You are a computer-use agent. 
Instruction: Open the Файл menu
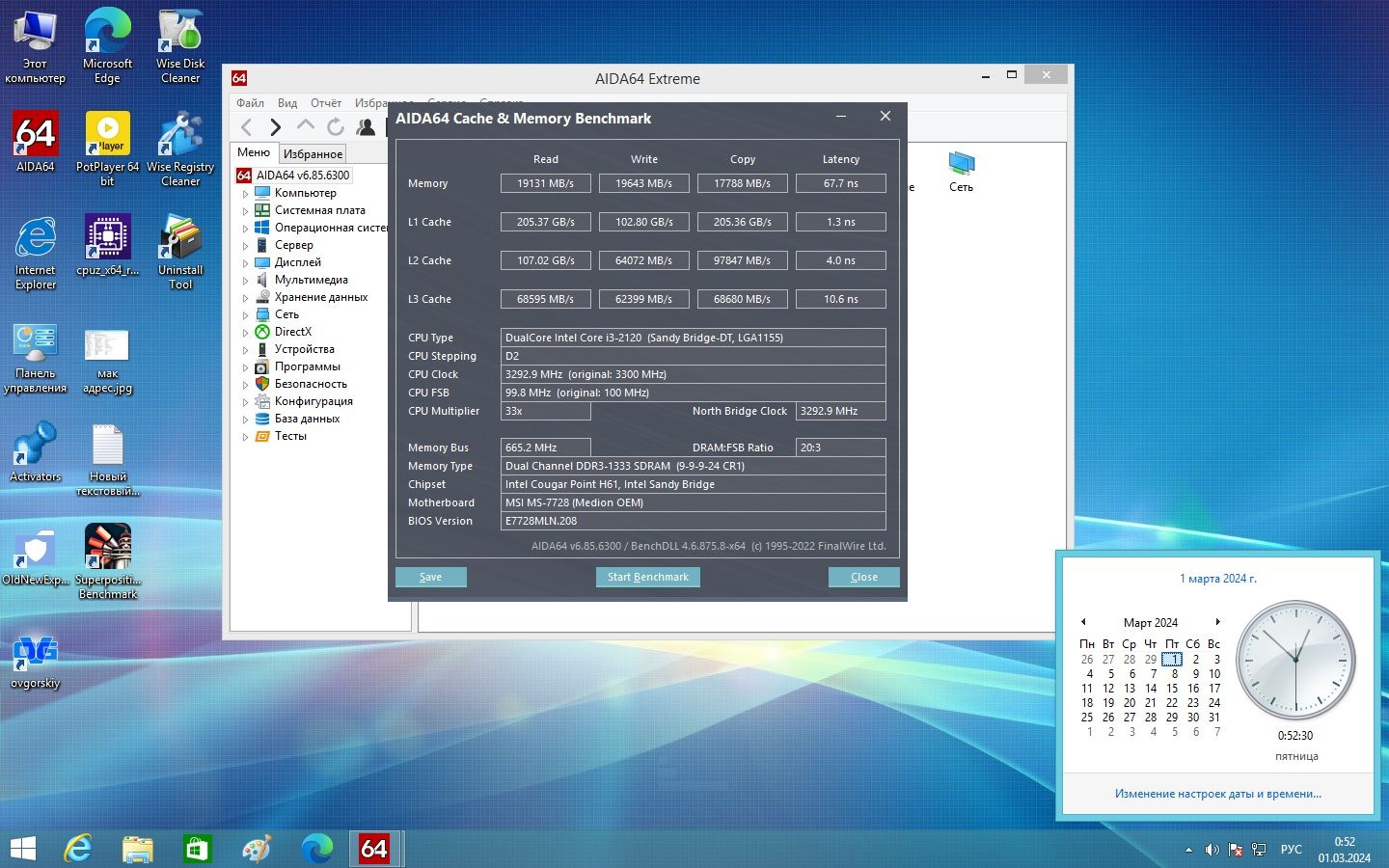click(250, 102)
